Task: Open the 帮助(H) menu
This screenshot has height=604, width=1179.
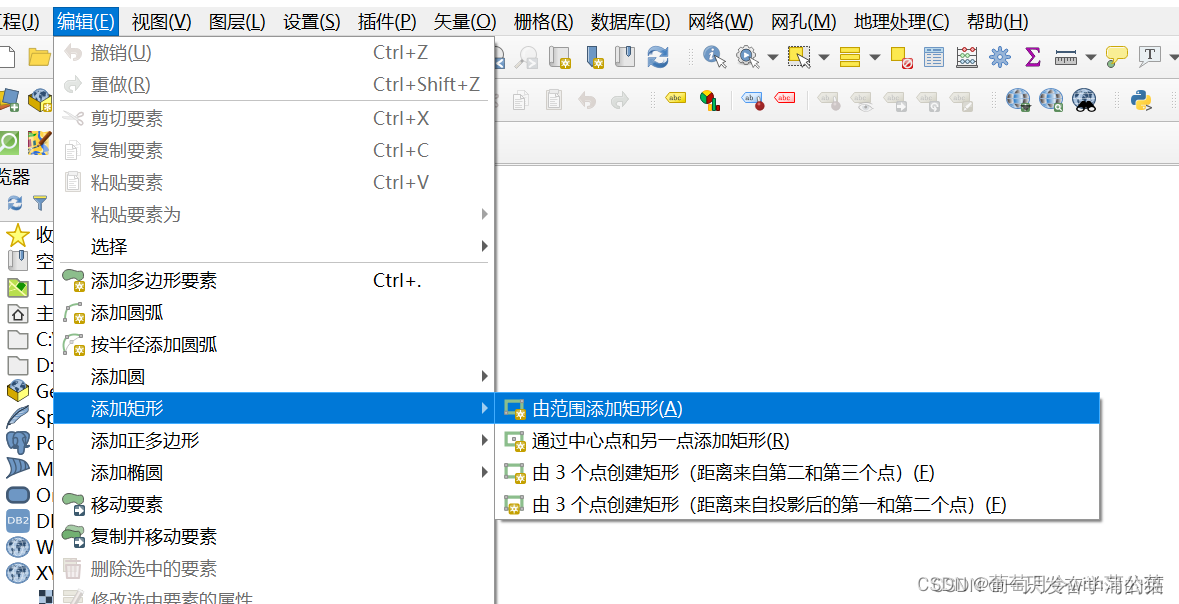Action: (998, 22)
